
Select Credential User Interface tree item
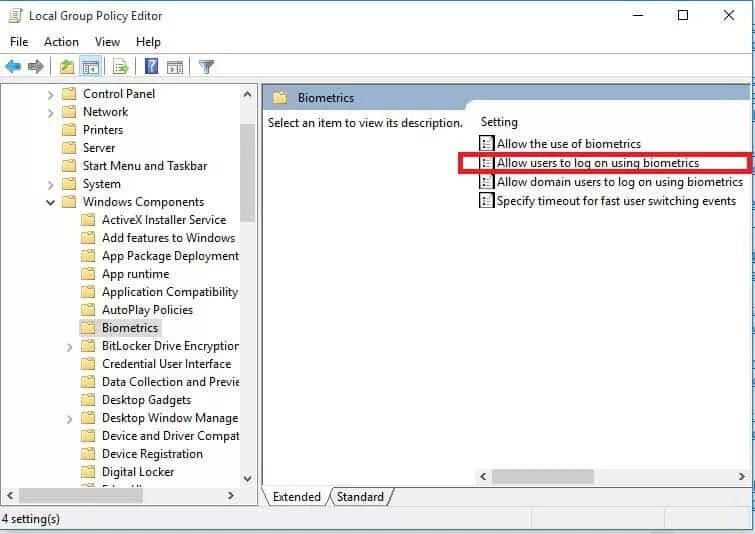pos(166,364)
